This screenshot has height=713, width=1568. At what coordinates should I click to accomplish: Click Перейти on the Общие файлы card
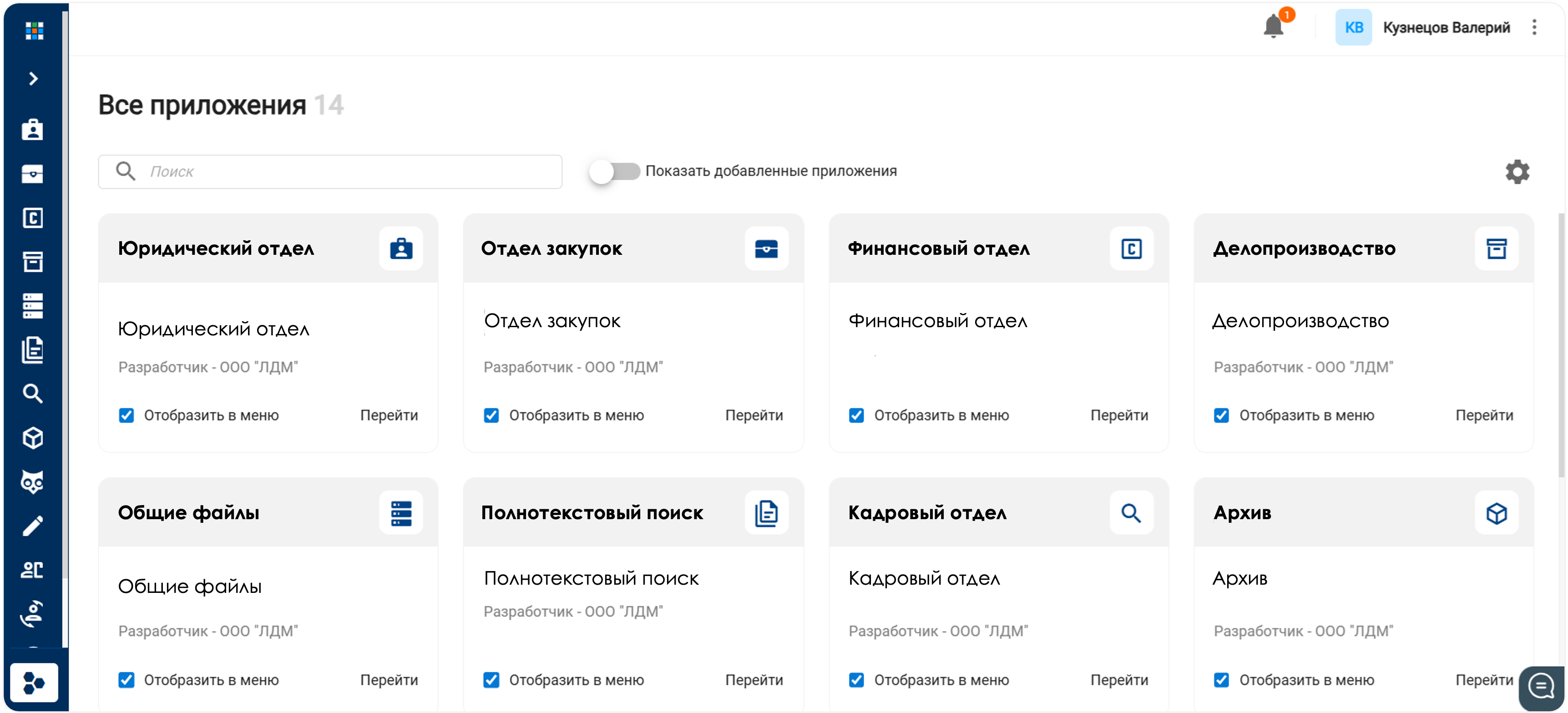[x=389, y=680]
